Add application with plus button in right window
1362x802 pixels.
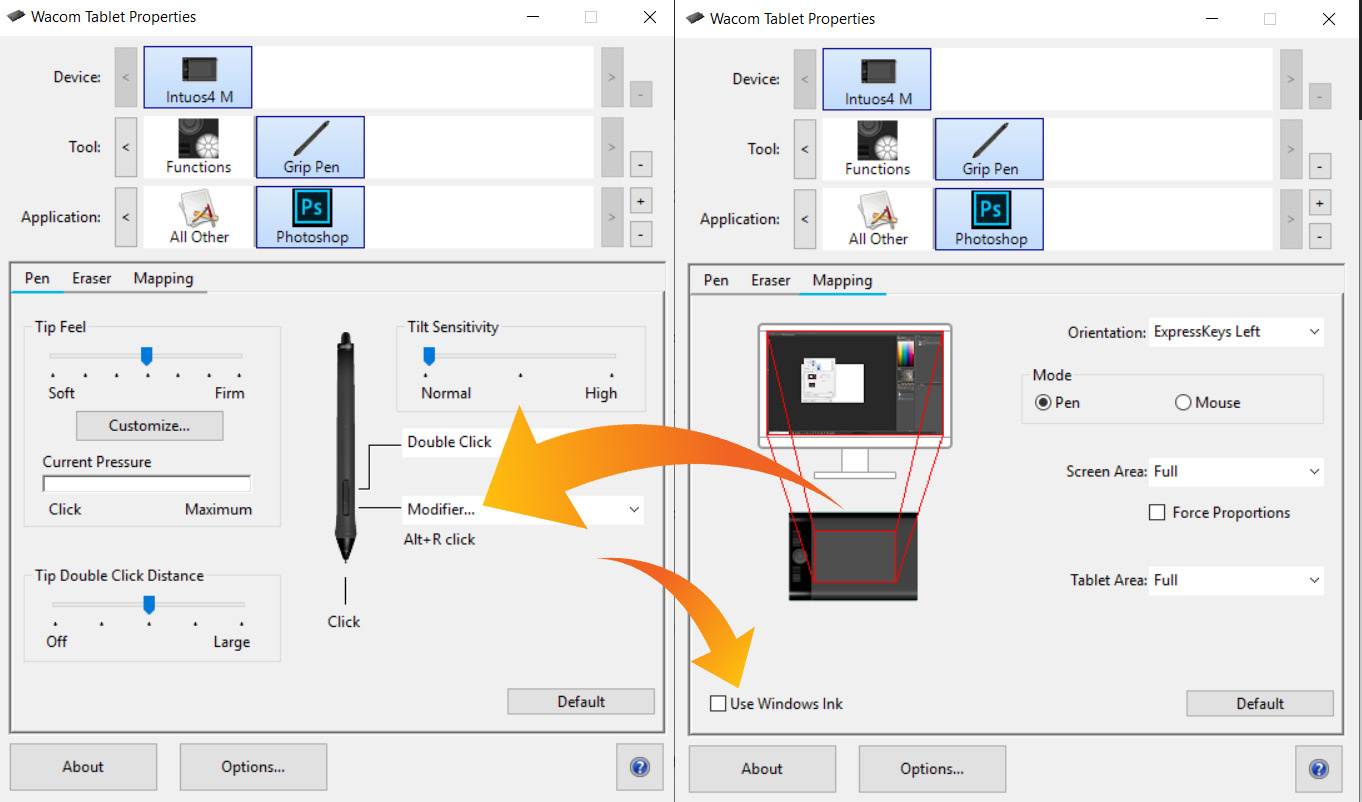pyautogui.click(x=1319, y=204)
